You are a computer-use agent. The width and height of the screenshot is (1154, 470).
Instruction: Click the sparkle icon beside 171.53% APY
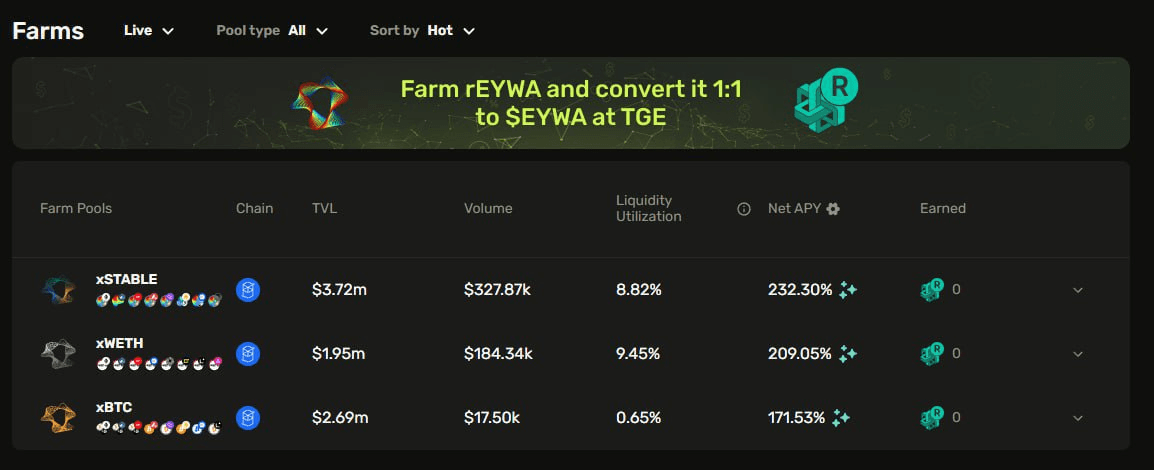click(x=841, y=417)
